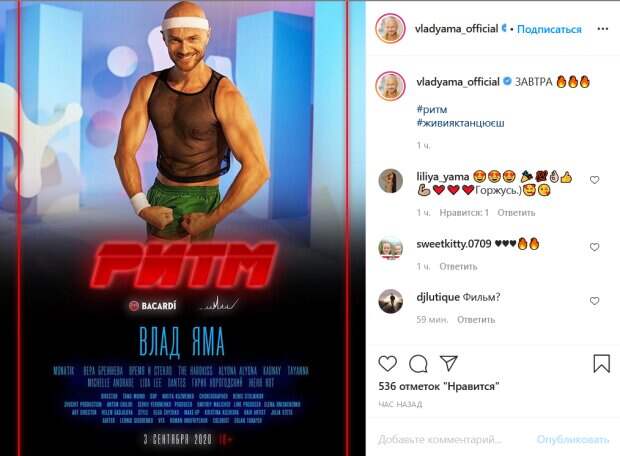This screenshot has height=456, width=620.
Task: Open djlutique's profile avatar
Action: point(391,301)
